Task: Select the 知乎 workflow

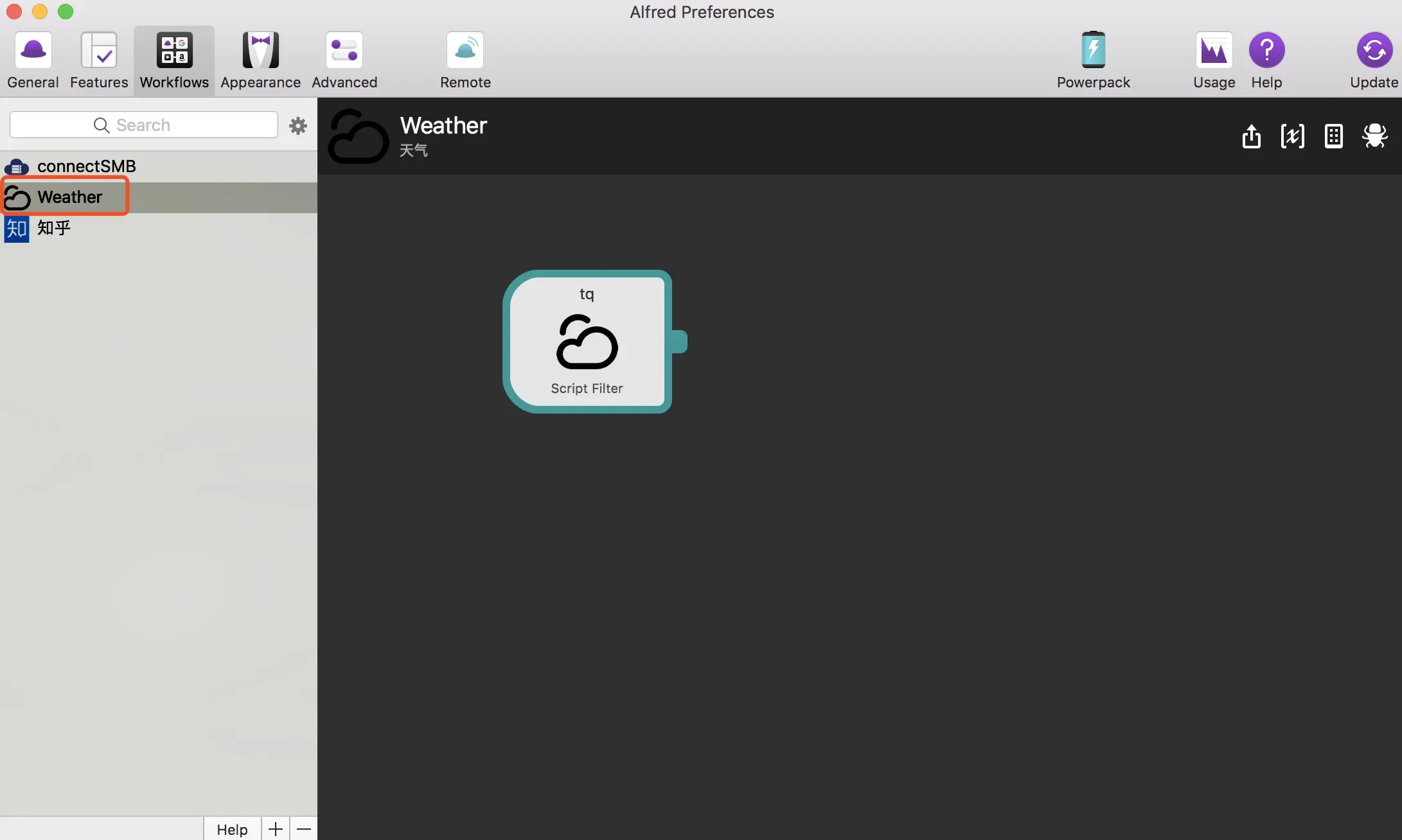Action: coord(54,228)
